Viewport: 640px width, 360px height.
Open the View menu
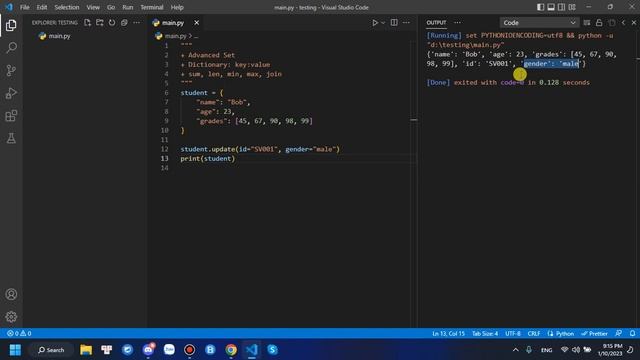93,7
